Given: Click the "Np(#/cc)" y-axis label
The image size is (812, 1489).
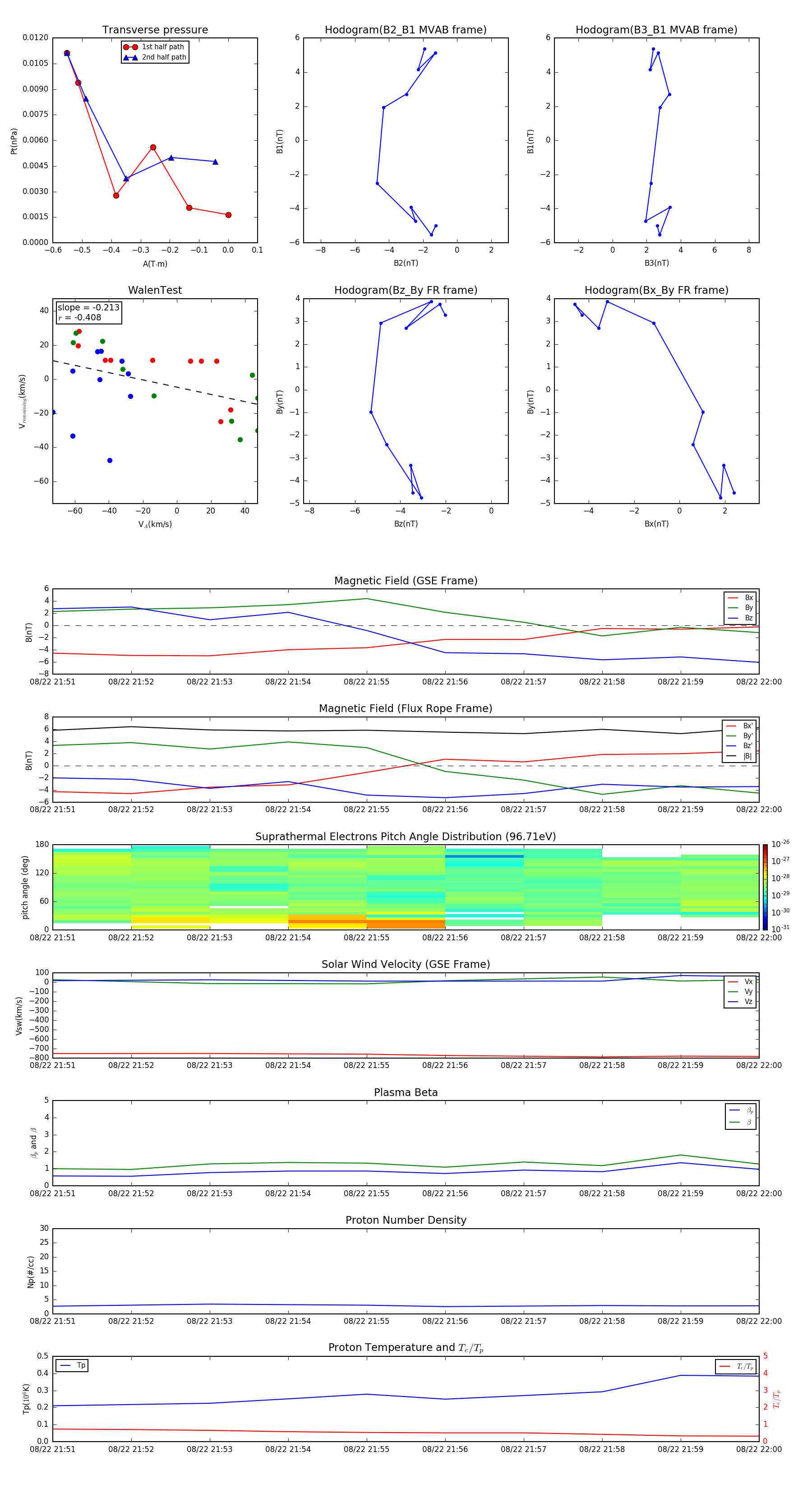Looking at the screenshot, I should pos(31,1272).
